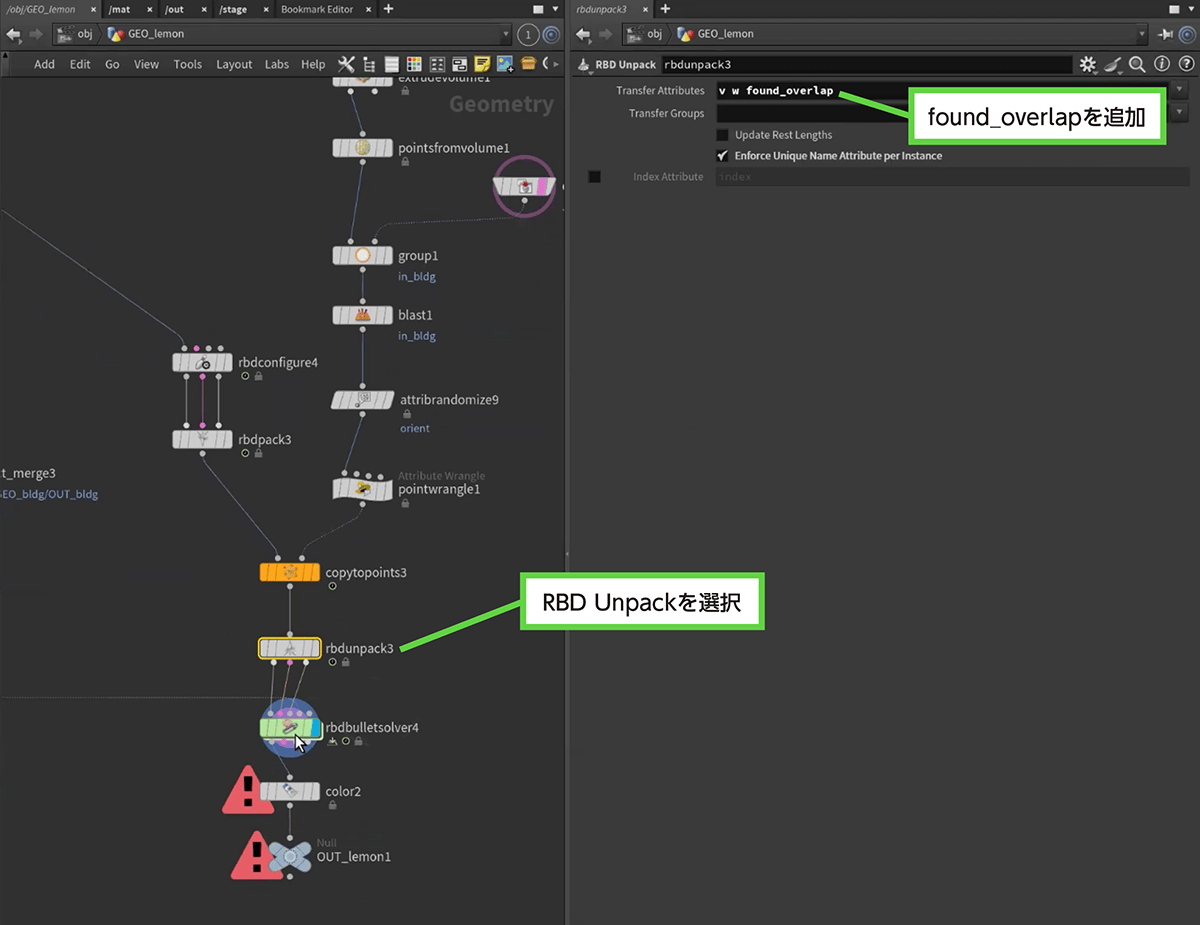Click the magnifier search icon in parameter pane
The image size is (1200, 925).
pos(1137,65)
